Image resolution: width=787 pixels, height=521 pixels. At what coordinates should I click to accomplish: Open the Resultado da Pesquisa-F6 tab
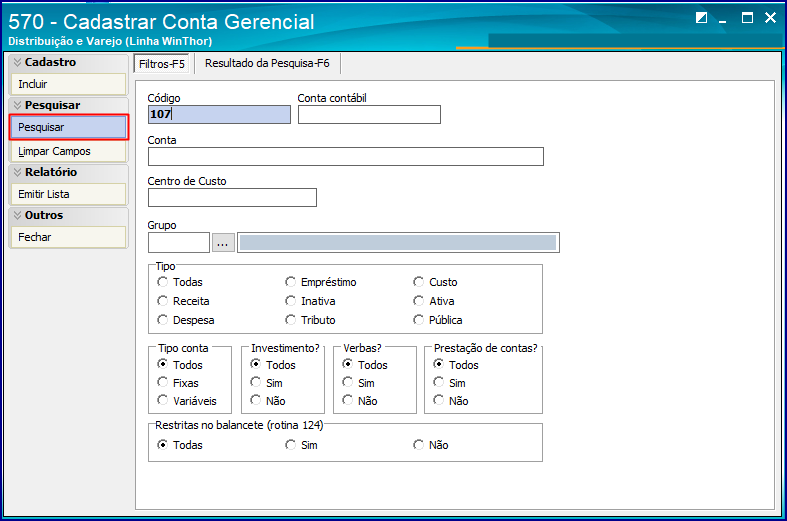click(267, 63)
